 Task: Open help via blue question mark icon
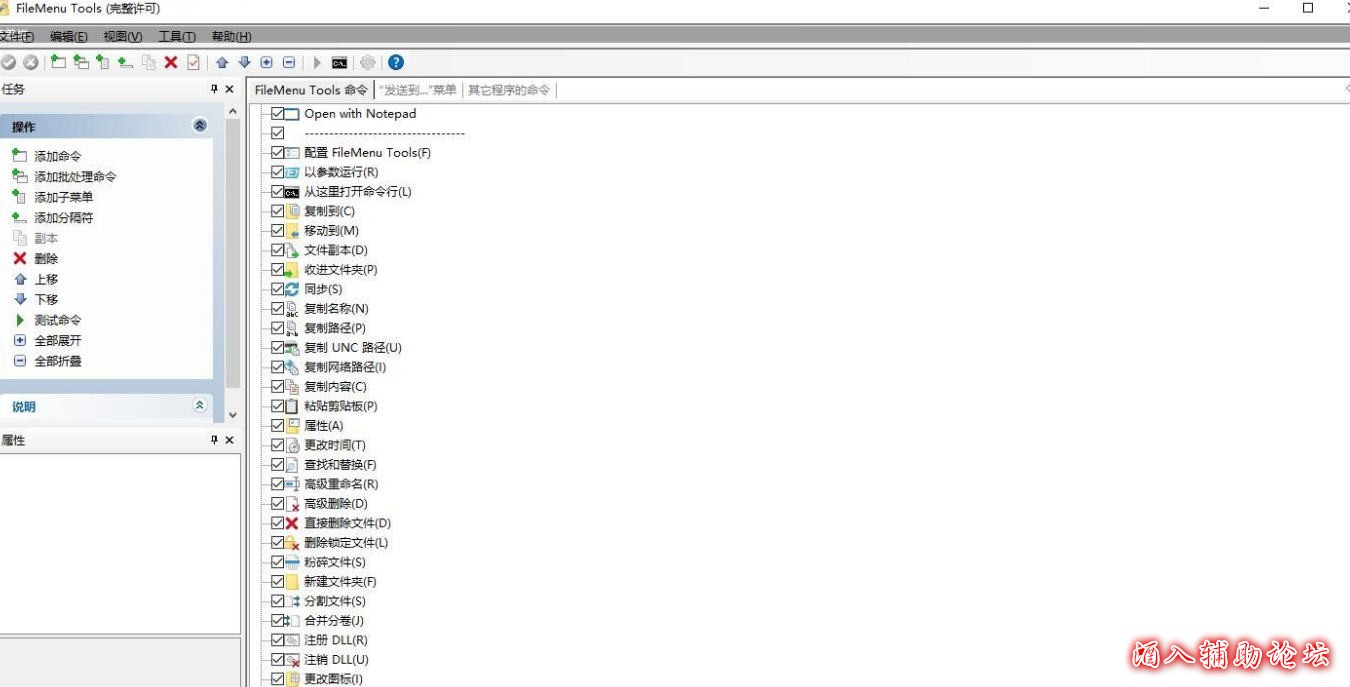pyautogui.click(x=396, y=62)
